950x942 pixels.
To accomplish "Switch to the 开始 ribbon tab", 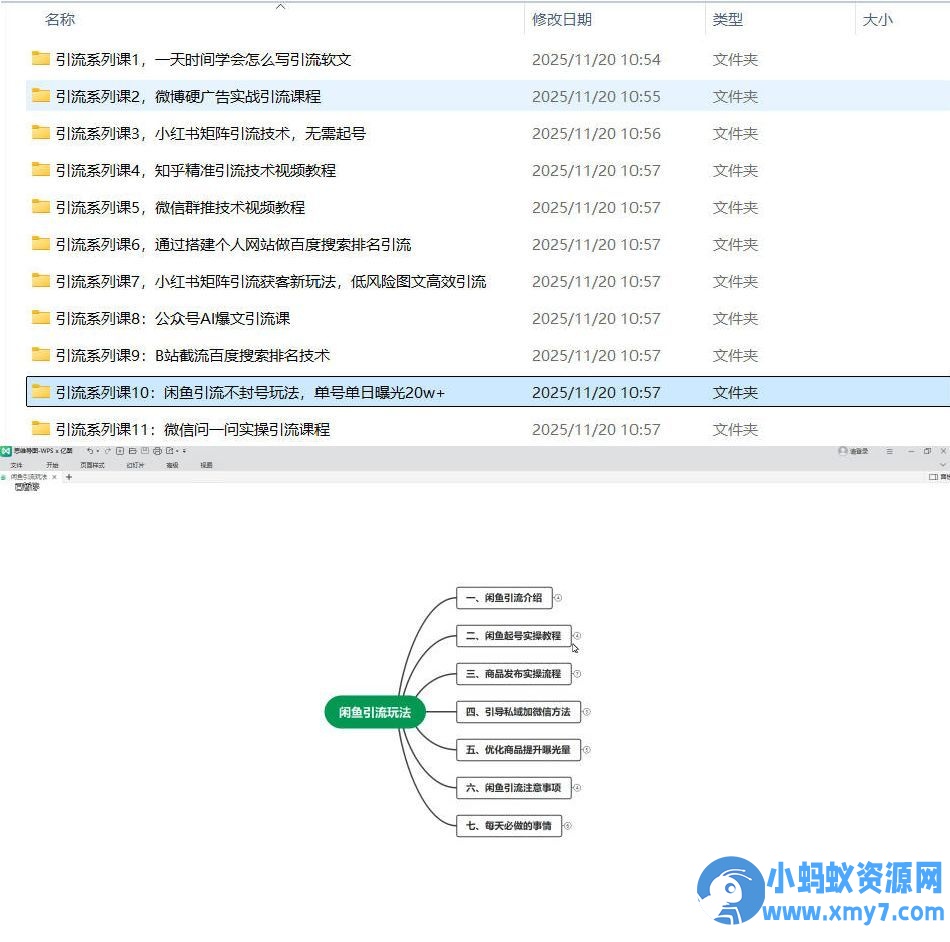I will (52, 465).
